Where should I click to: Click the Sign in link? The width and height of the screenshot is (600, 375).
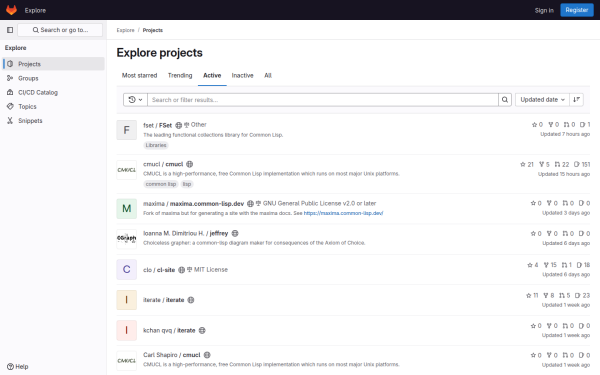point(544,10)
